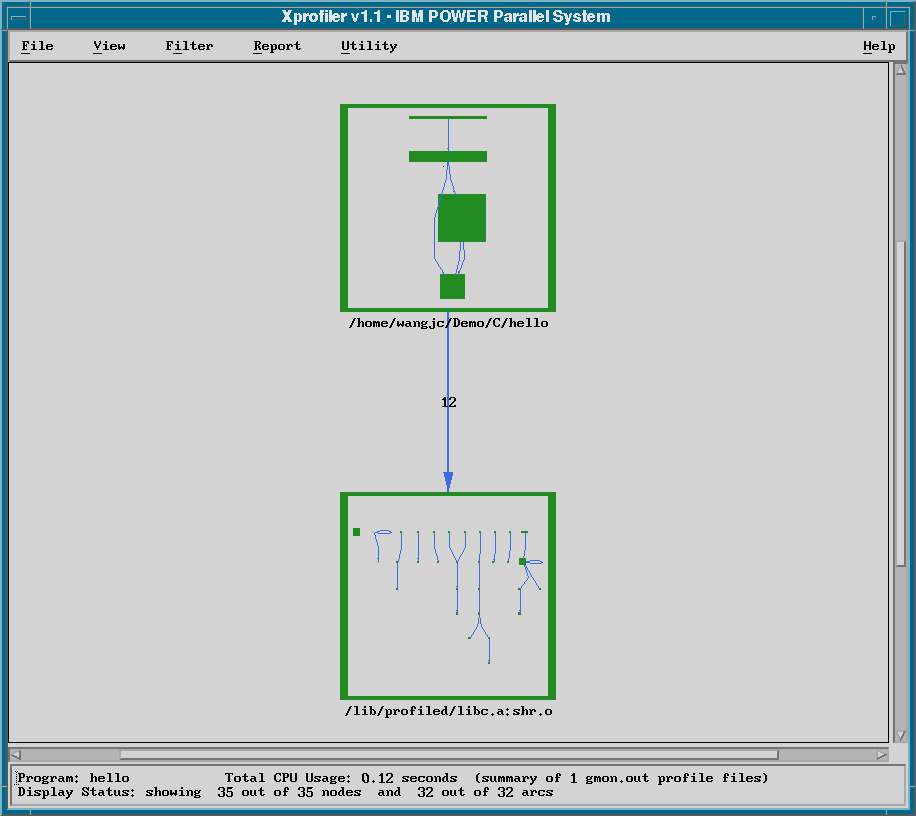Open the window menu button in title bar

[x=19, y=17]
